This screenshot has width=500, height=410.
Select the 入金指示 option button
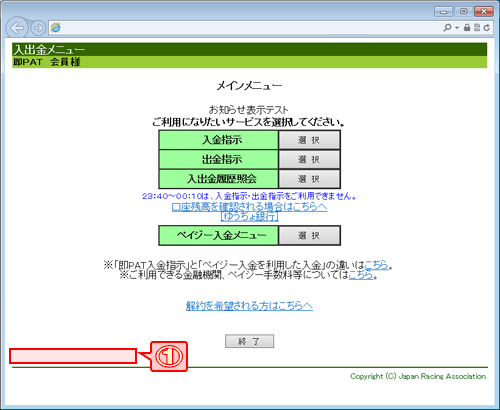[309, 140]
